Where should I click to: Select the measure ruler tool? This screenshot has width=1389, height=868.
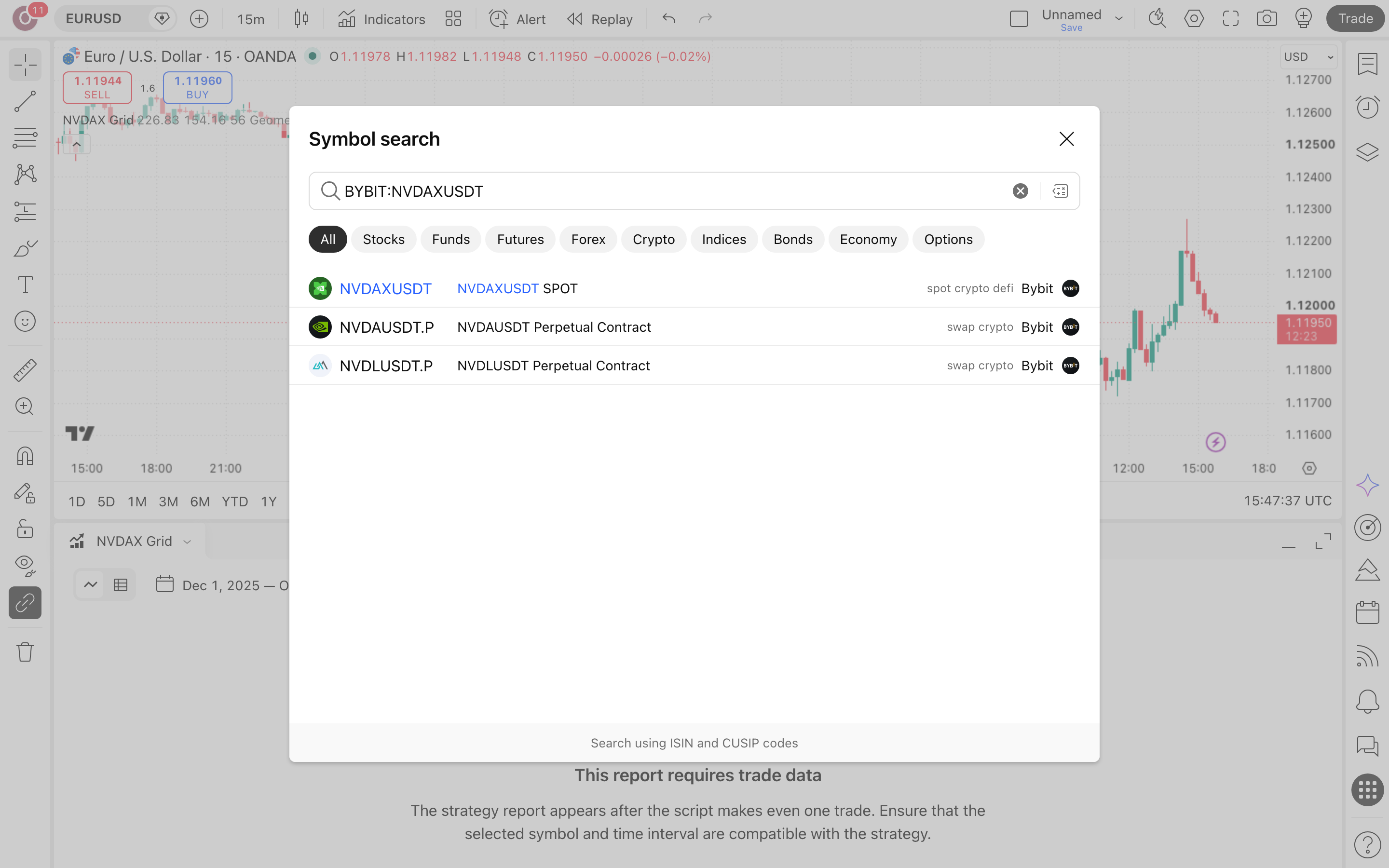click(x=25, y=370)
